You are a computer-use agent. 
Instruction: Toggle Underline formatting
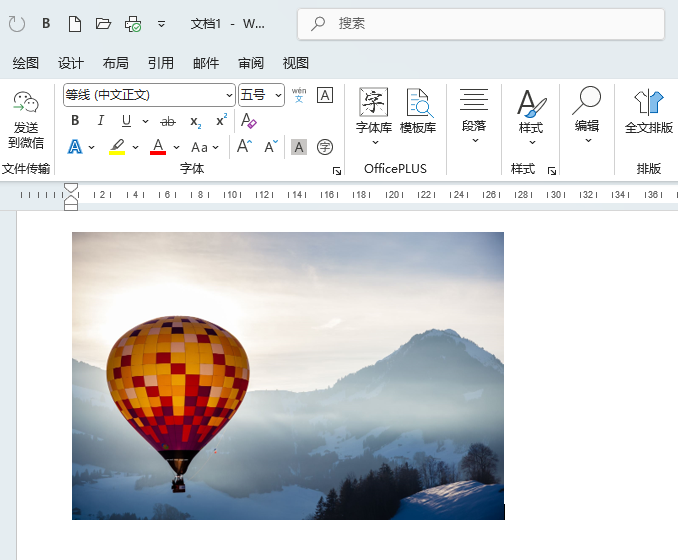click(126, 121)
